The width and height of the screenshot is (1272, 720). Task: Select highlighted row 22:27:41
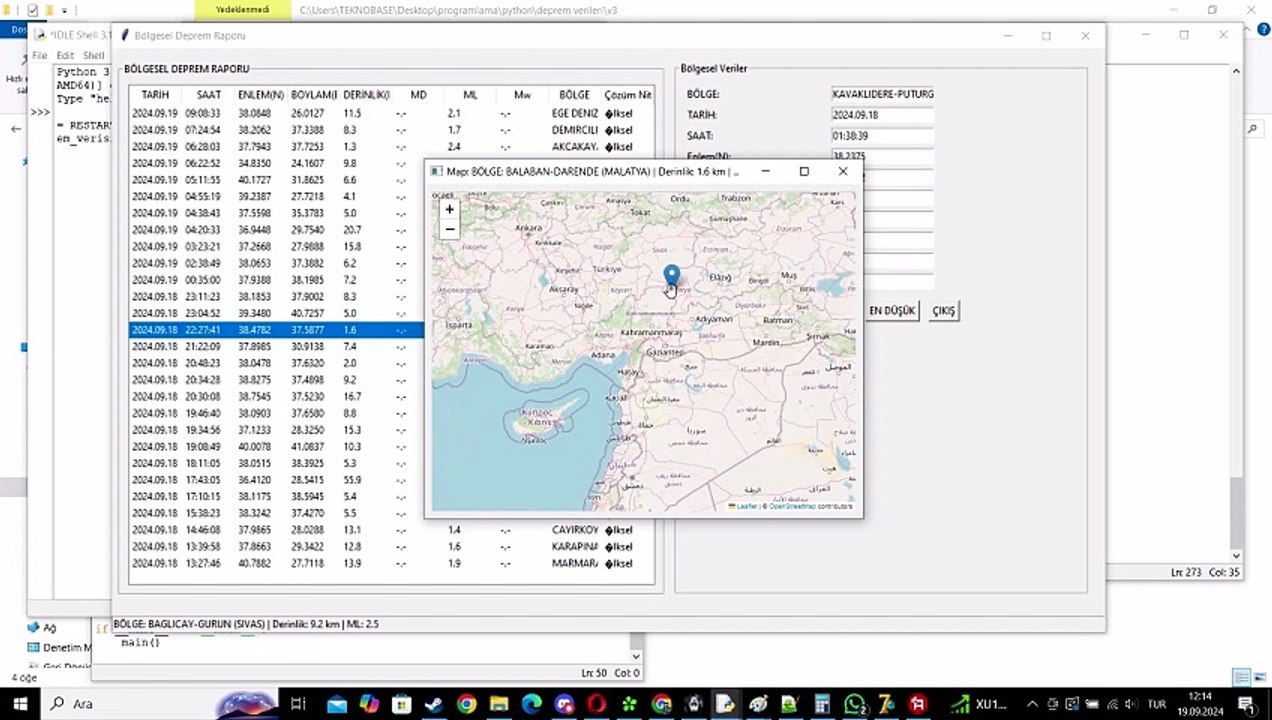tap(277, 330)
